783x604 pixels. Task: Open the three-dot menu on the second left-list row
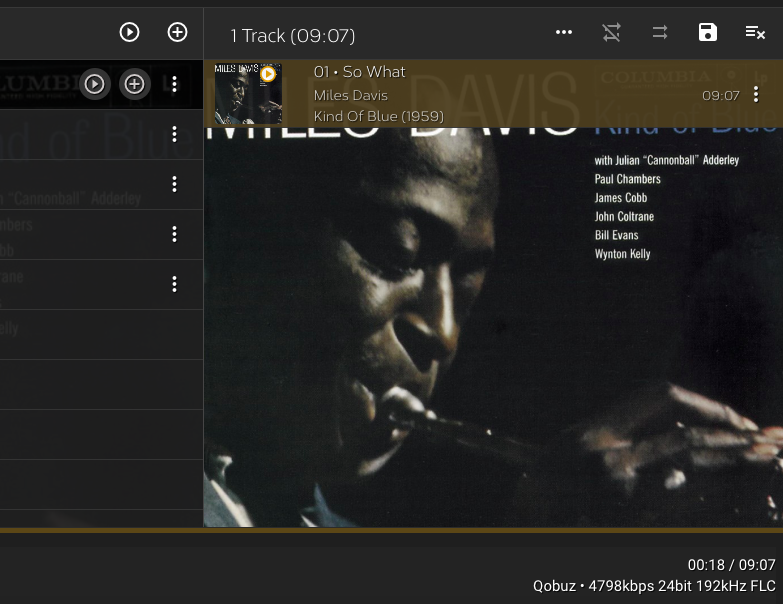point(174,134)
